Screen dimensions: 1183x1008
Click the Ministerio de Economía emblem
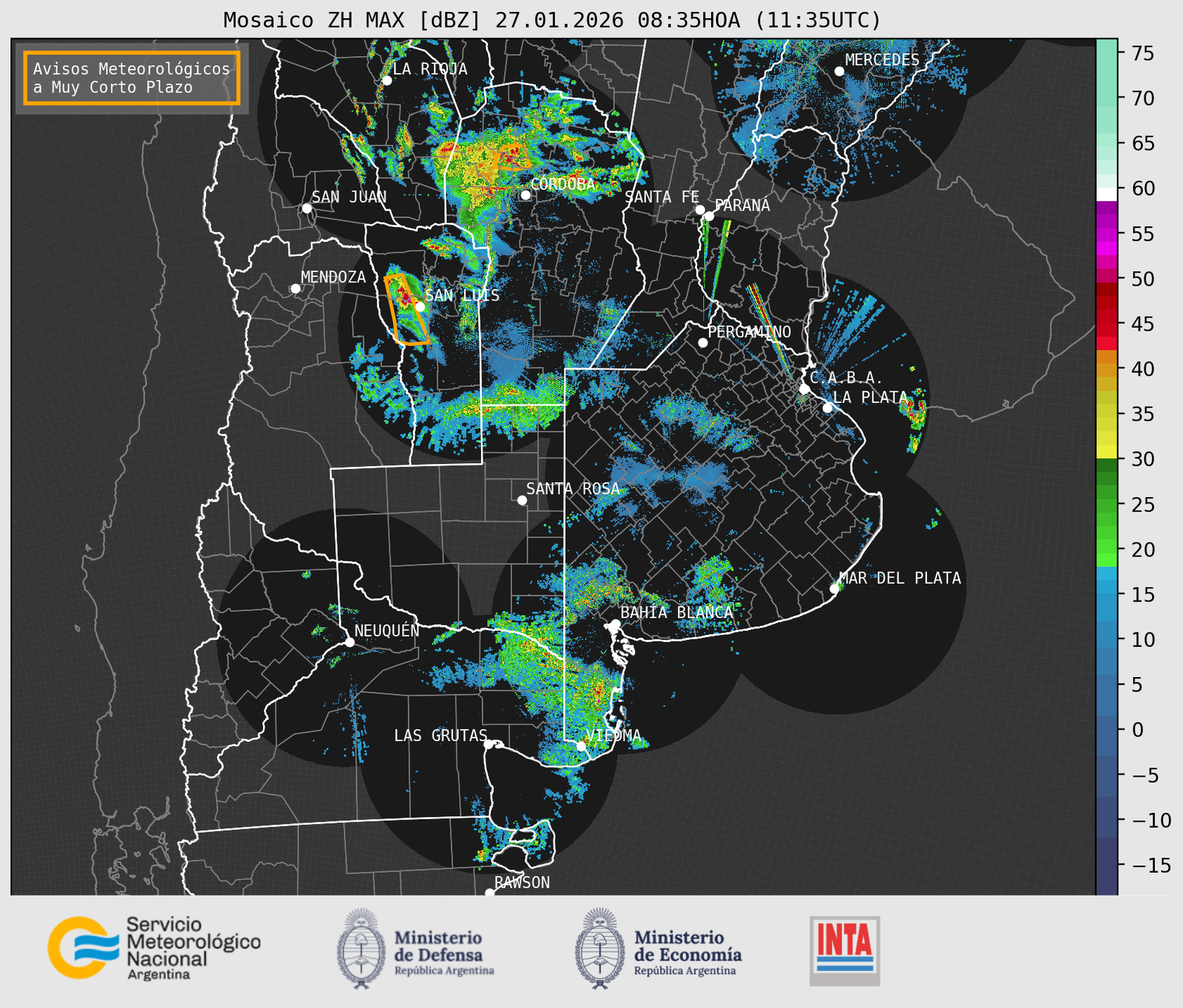pyautogui.click(x=600, y=948)
